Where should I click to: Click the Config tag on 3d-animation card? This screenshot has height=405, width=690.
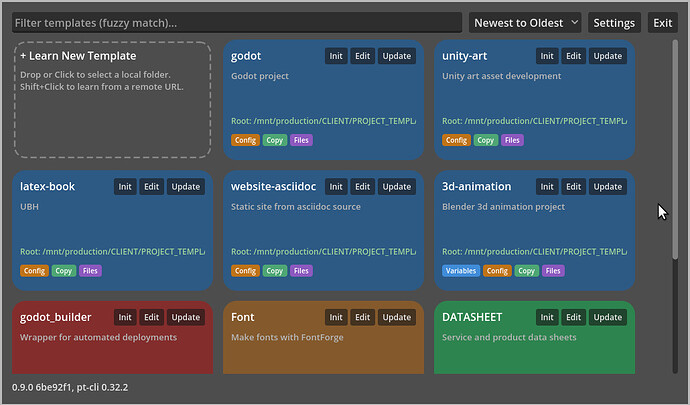pos(497,271)
